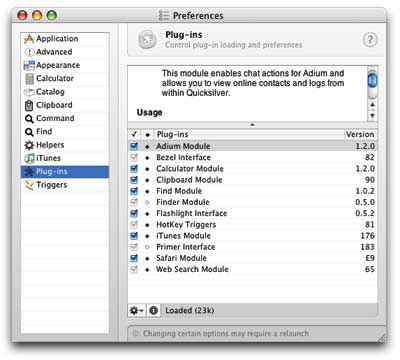Click the Loaded (23k) status text
This screenshot has width=400, height=360.
click(190, 311)
